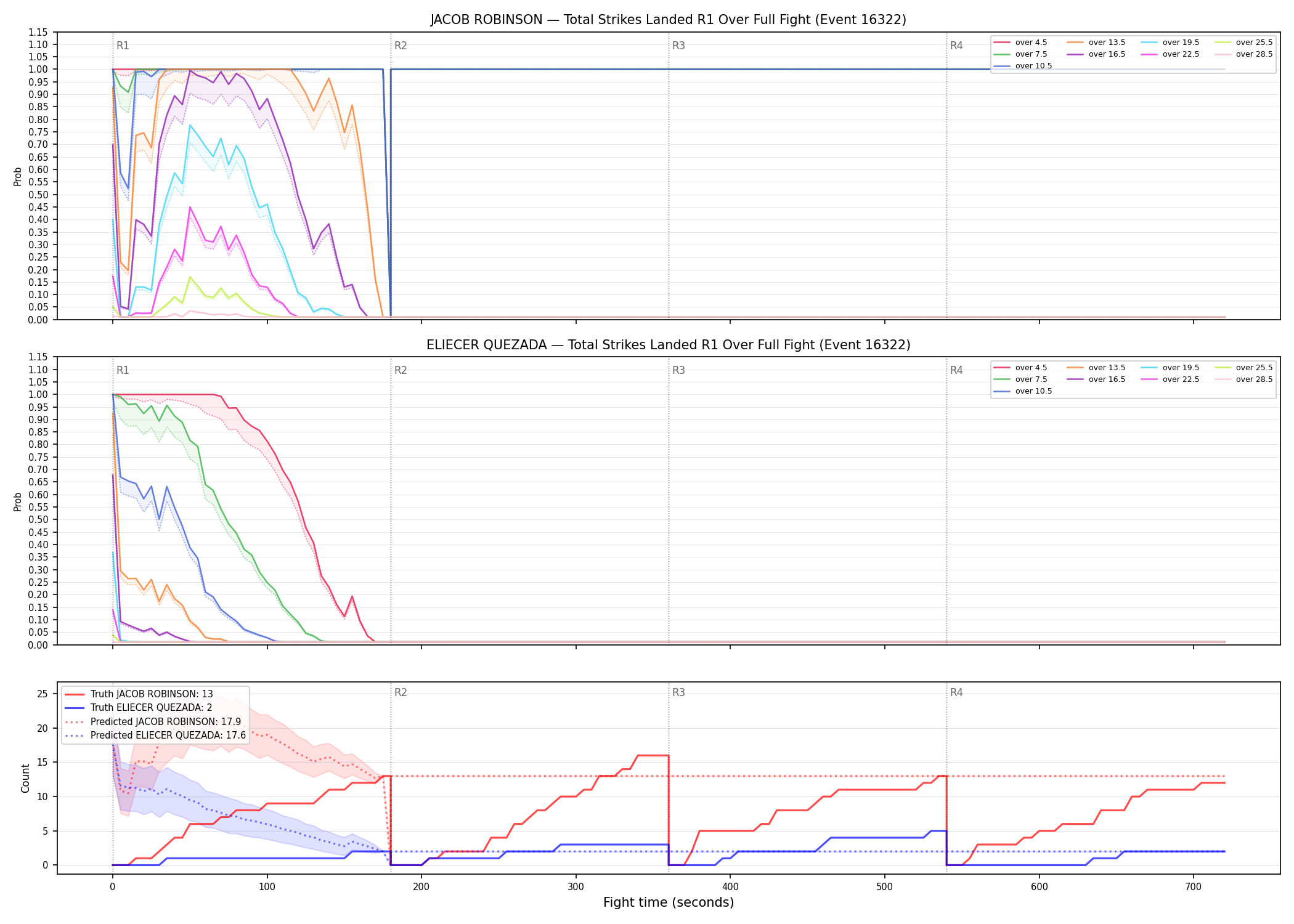Click the 'Prob' y-axis label of Robinson chart

[18, 176]
